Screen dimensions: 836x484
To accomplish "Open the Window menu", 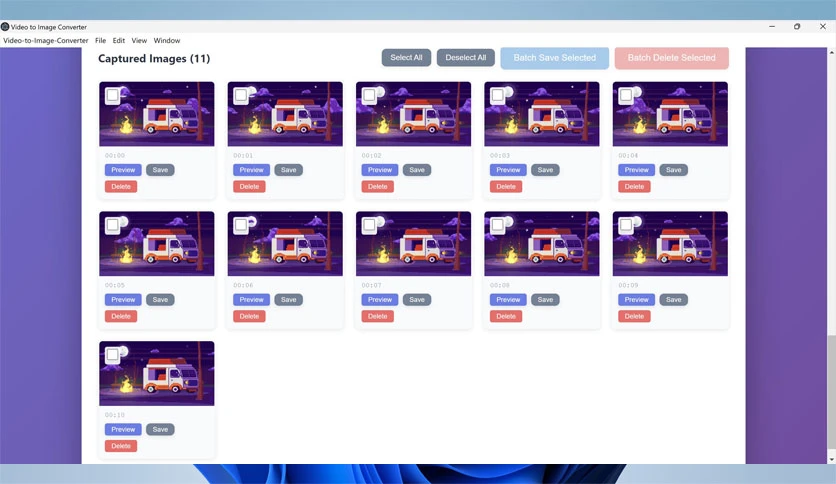I will click(167, 41).
